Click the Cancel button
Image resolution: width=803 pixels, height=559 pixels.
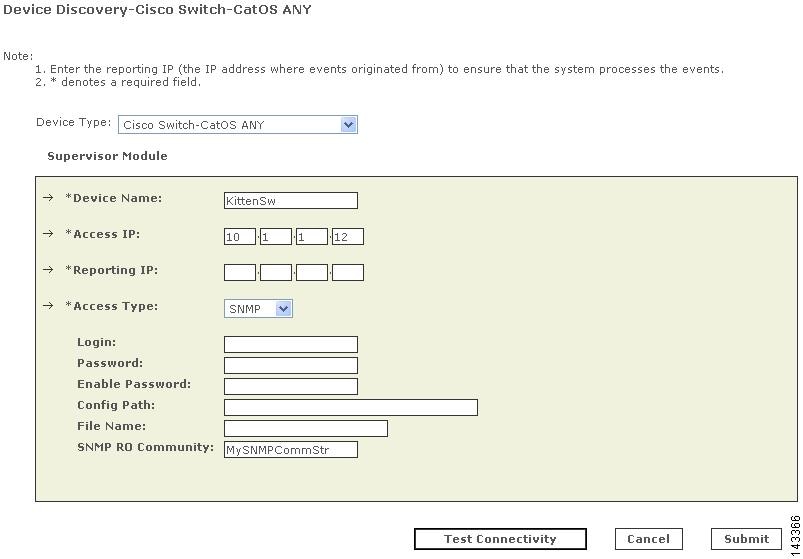tap(648, 539)
